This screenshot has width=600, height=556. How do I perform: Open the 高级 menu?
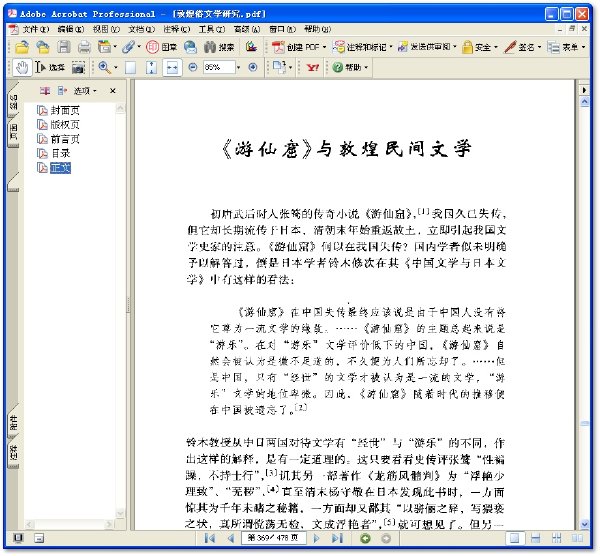pos(247,29)
